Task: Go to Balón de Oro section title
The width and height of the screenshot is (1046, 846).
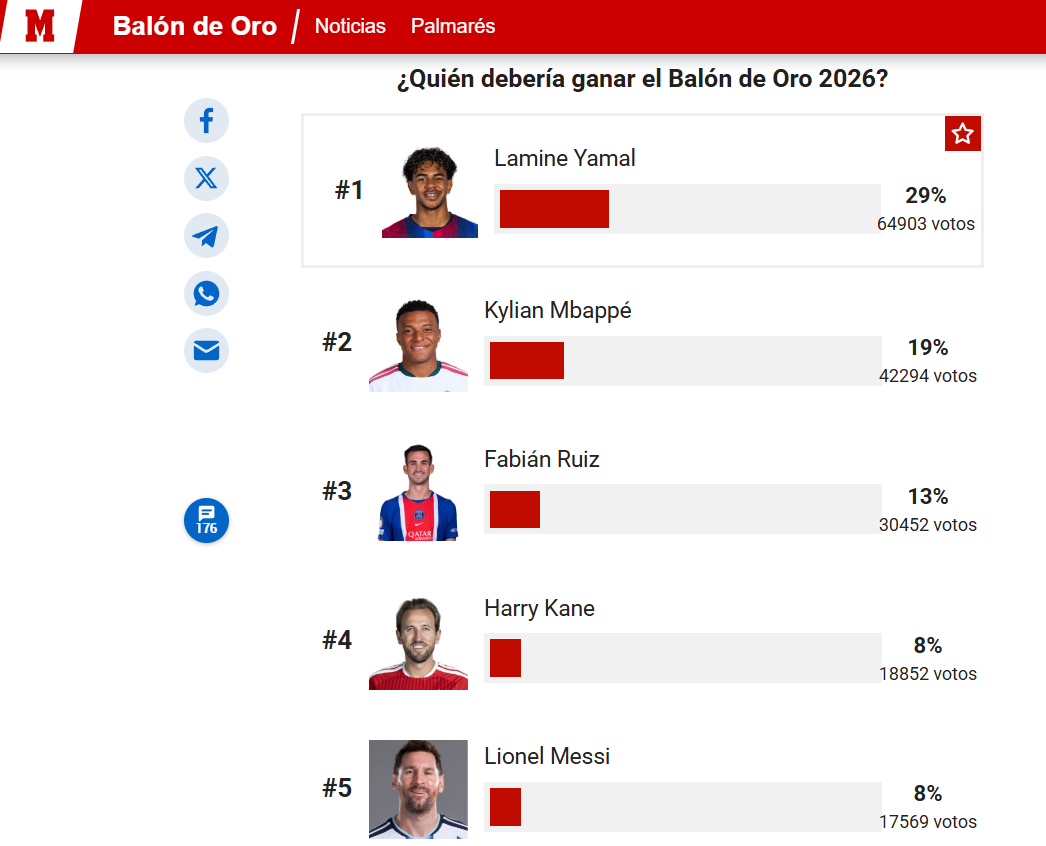Action: (195, 26)
